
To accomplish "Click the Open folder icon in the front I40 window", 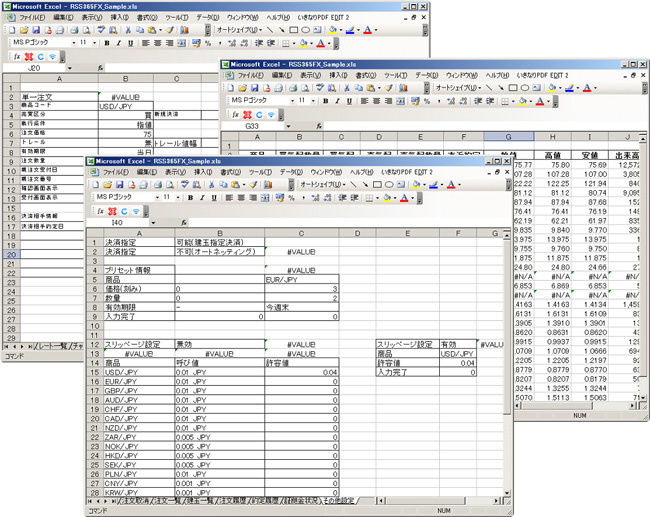I will [107, 184].
